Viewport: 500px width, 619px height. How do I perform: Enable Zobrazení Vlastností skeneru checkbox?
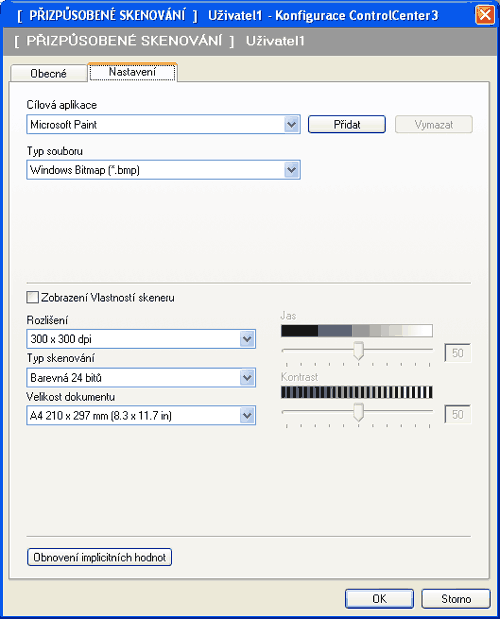[x=32, y=297]
